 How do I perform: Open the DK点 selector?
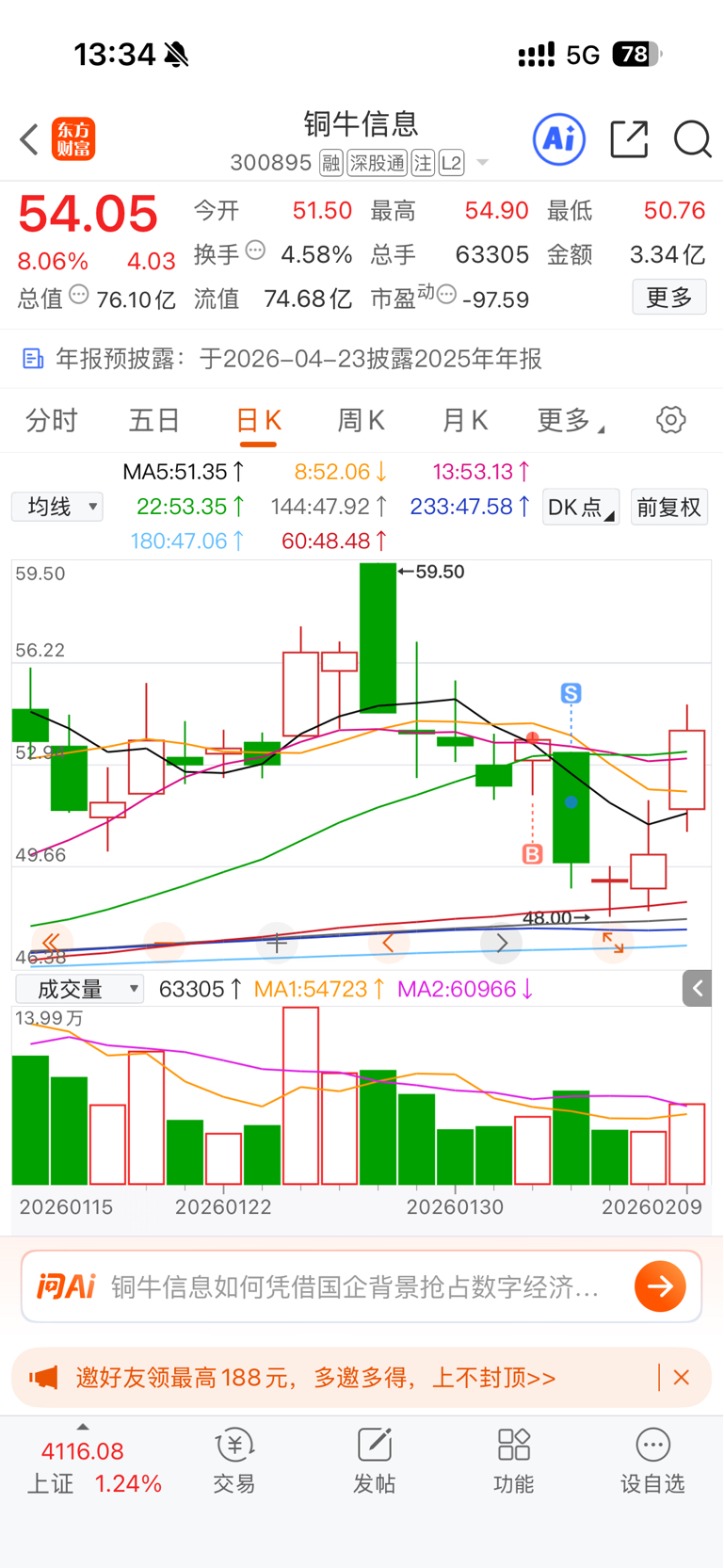581,507
